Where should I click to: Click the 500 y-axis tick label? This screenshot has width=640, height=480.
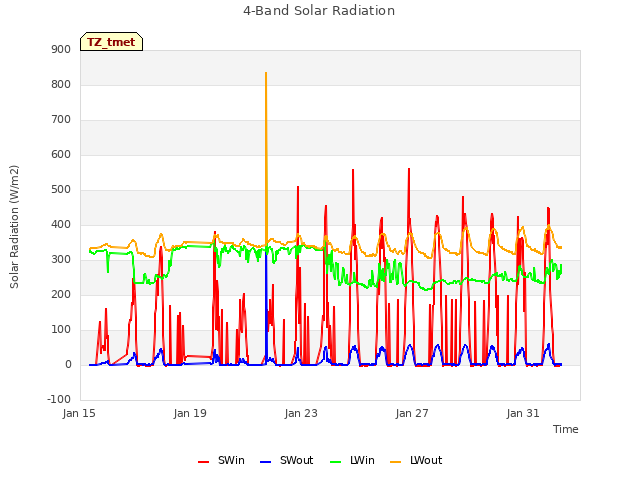pos(61,190)
